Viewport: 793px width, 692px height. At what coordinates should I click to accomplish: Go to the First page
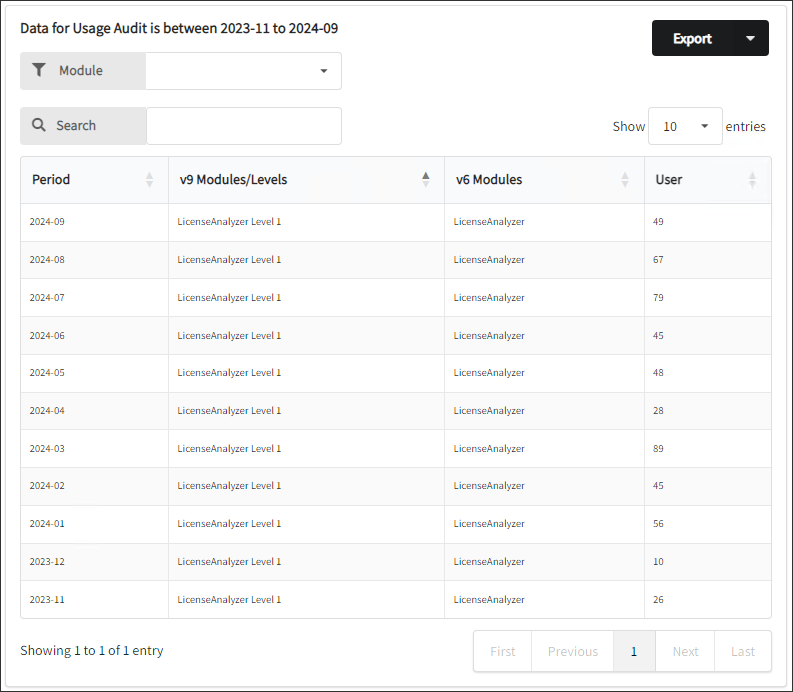503,651
